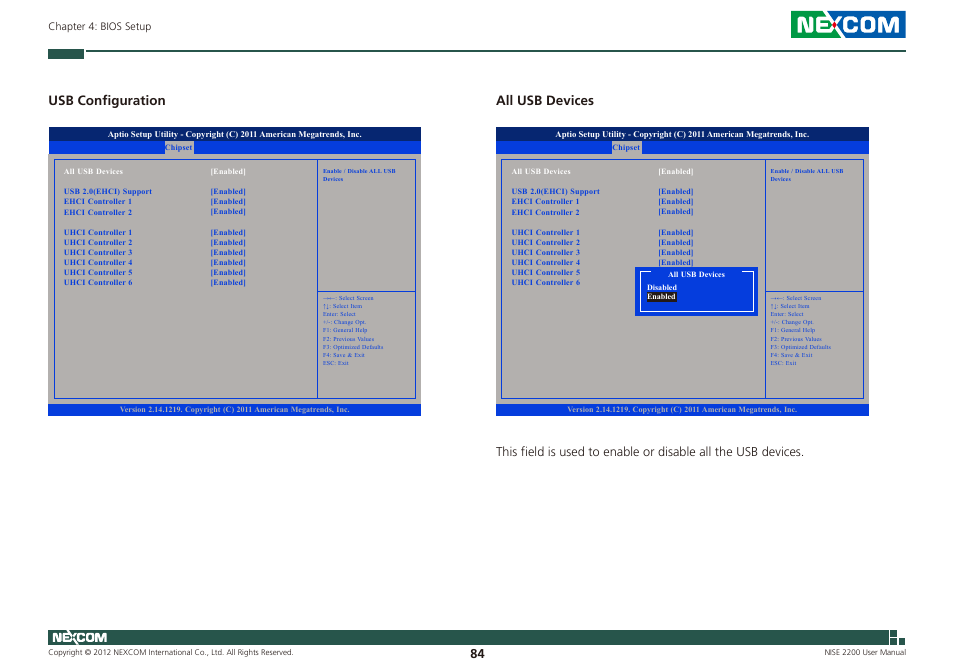Click the NEXCOM logo in the page header
This screenshot has width=954, height=672.
click(848, 24)
